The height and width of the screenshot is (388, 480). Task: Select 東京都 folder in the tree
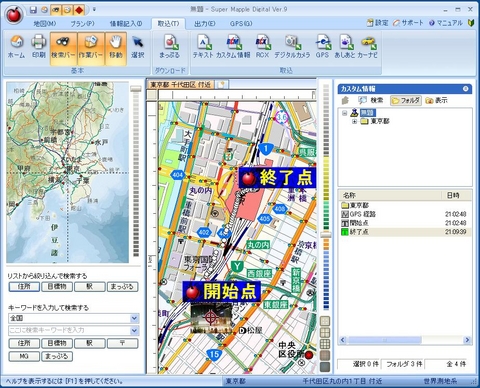(380, 121)
